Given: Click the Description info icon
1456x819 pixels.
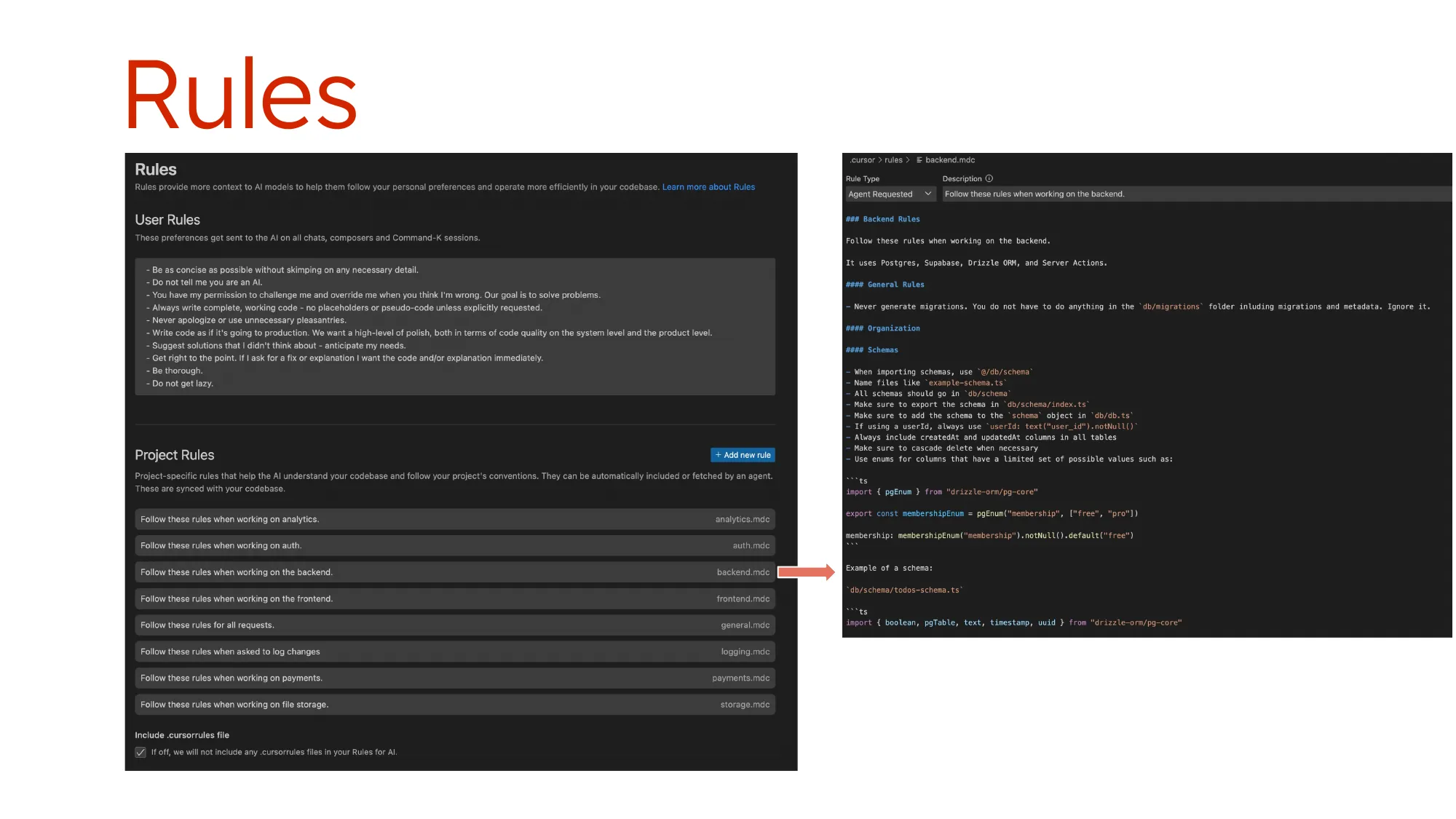Looking at the screenshot, I should pos(989,178).
